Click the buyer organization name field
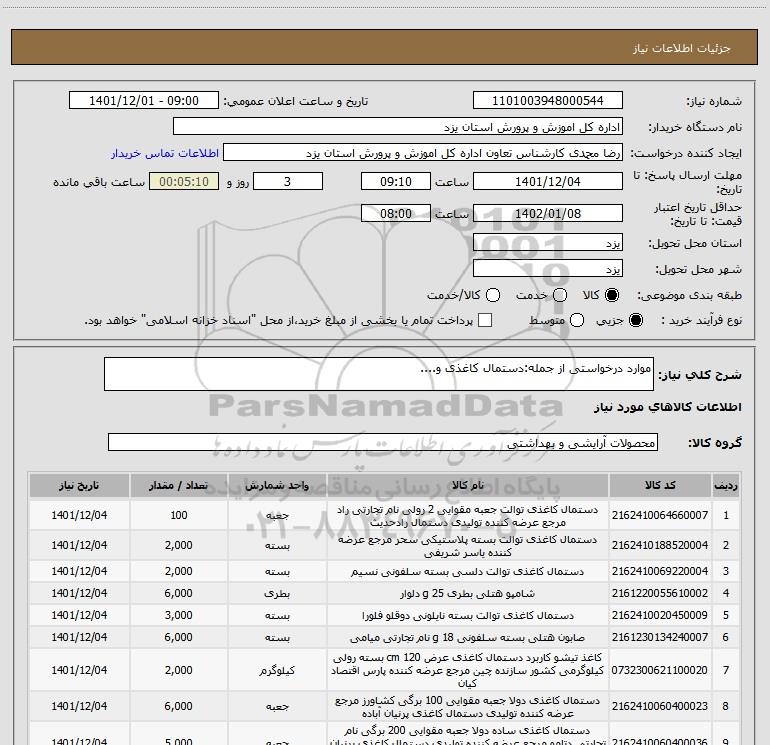This screenshot has width=770, height=745. [x=398, y=126]
